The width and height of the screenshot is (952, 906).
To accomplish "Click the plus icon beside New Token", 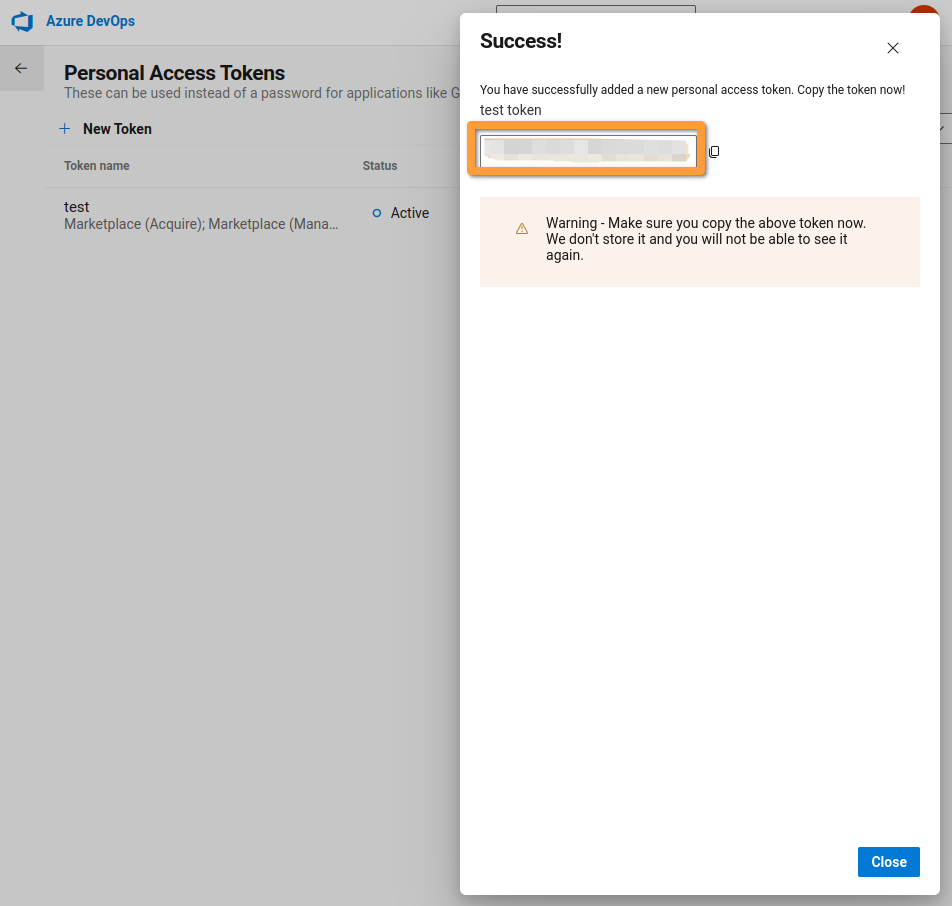I will pos(64,129).
